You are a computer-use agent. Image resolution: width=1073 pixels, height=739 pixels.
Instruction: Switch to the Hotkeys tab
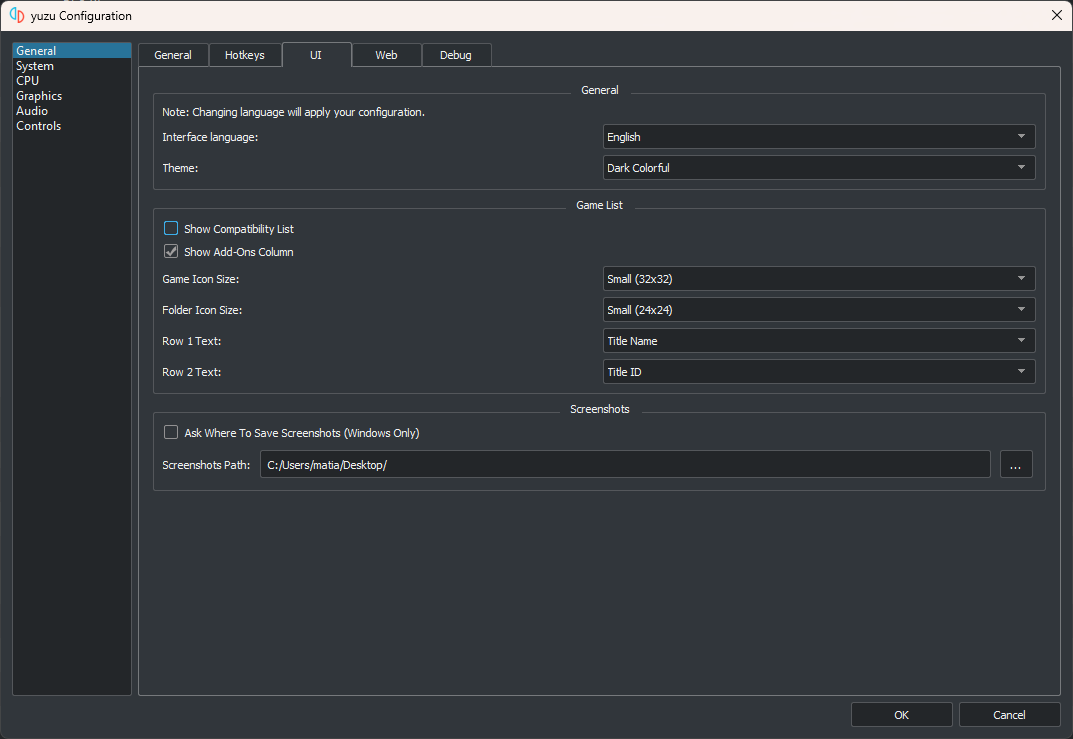245,55
